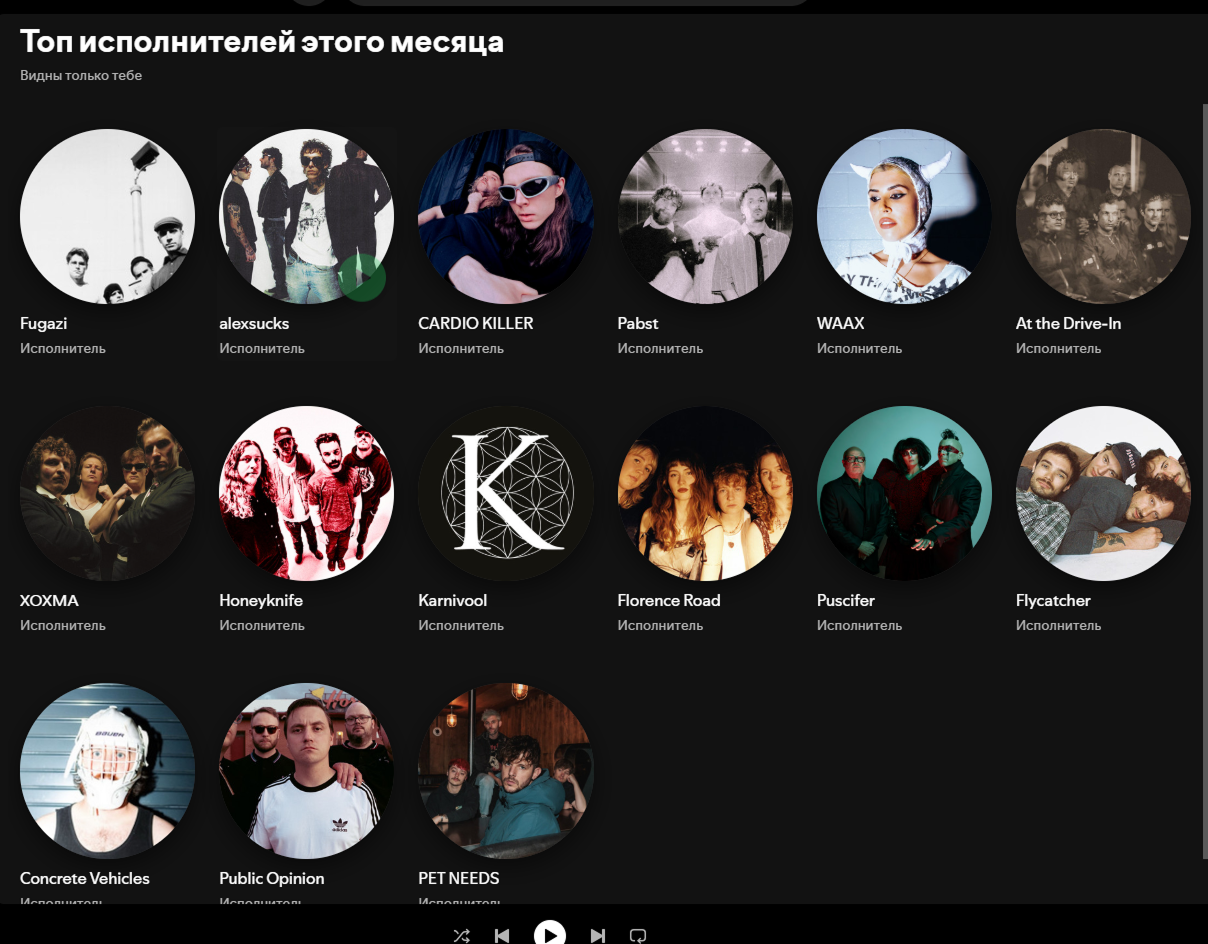The image size is (1208, 944).
Task: Open the CARDIO KILLER artist photo
Action: [505, 216]
